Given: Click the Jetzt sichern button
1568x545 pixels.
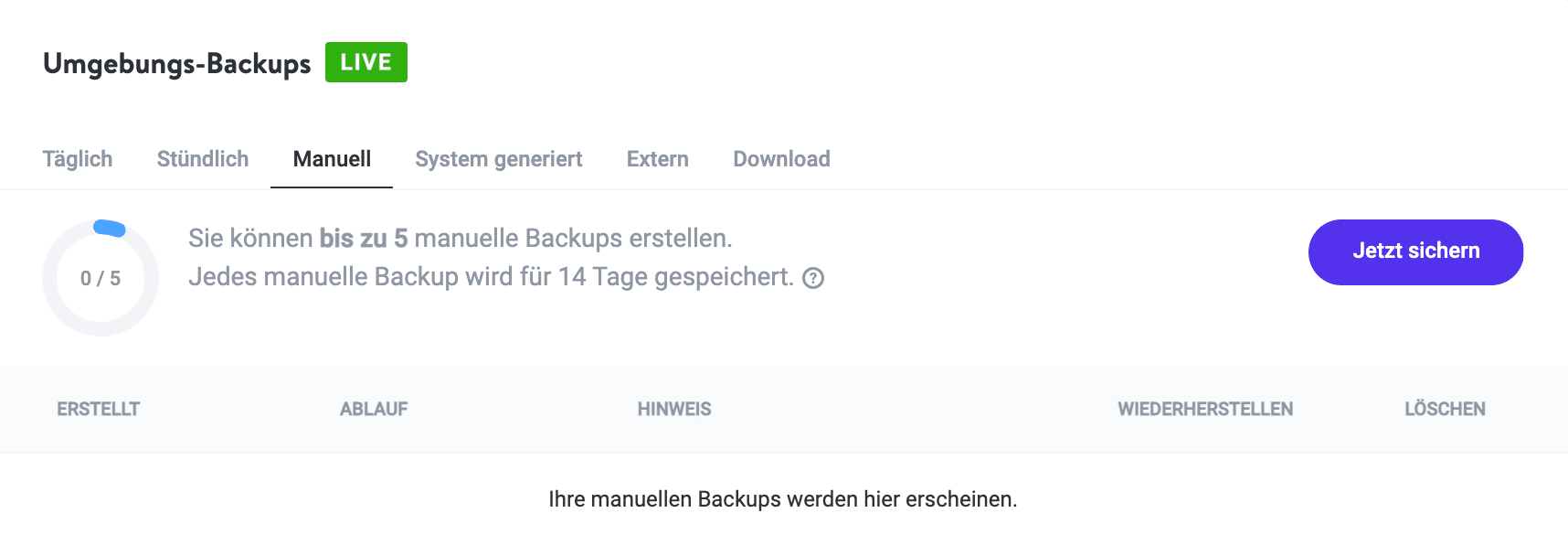Looking at the screenshot, I should [1415, 251].
